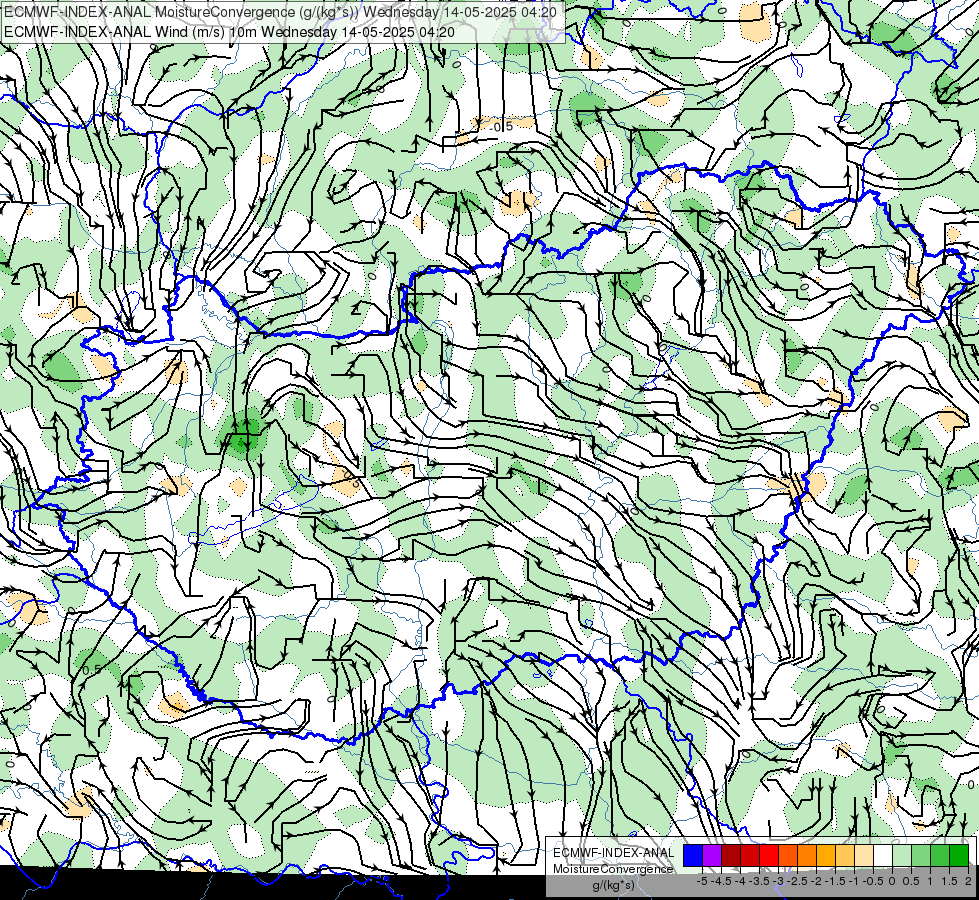This screenshot has height=900, width=979.
Task: Click the ECMWF-INDEX-ANAL label in the legend
Action: click(614, 853)
